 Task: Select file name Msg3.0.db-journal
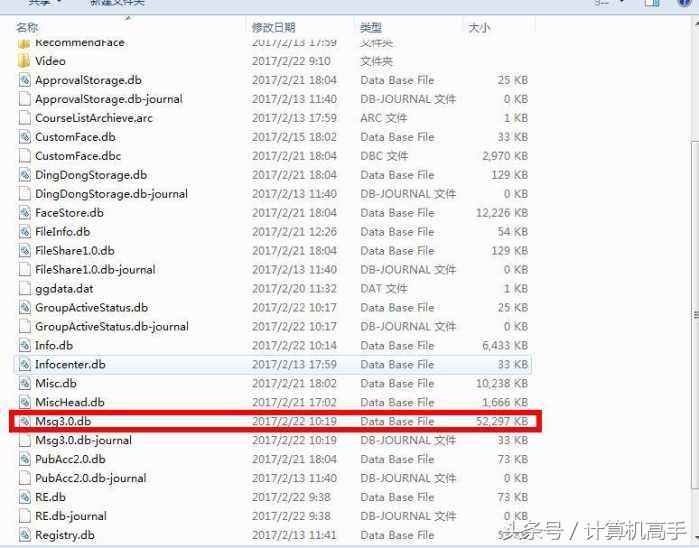click(83, 440)
